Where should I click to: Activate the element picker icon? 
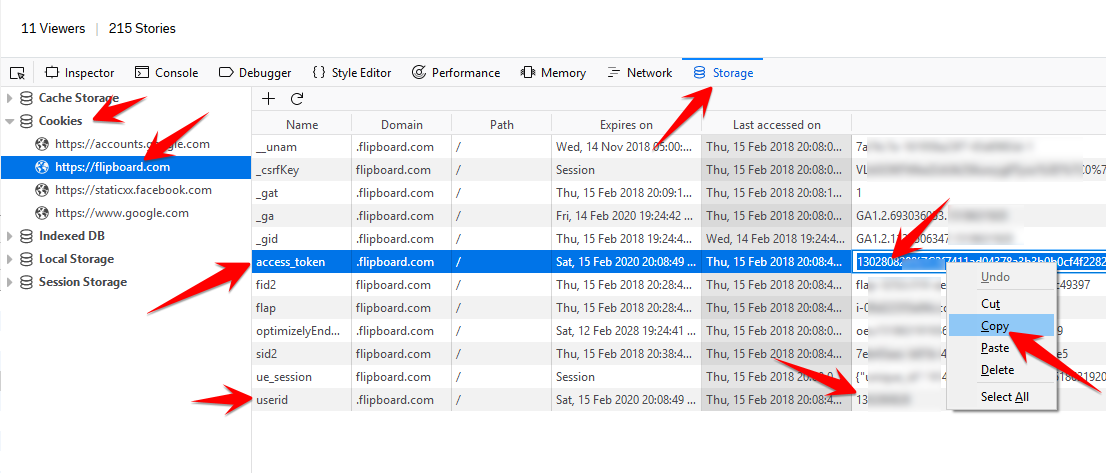coord(18,73)
